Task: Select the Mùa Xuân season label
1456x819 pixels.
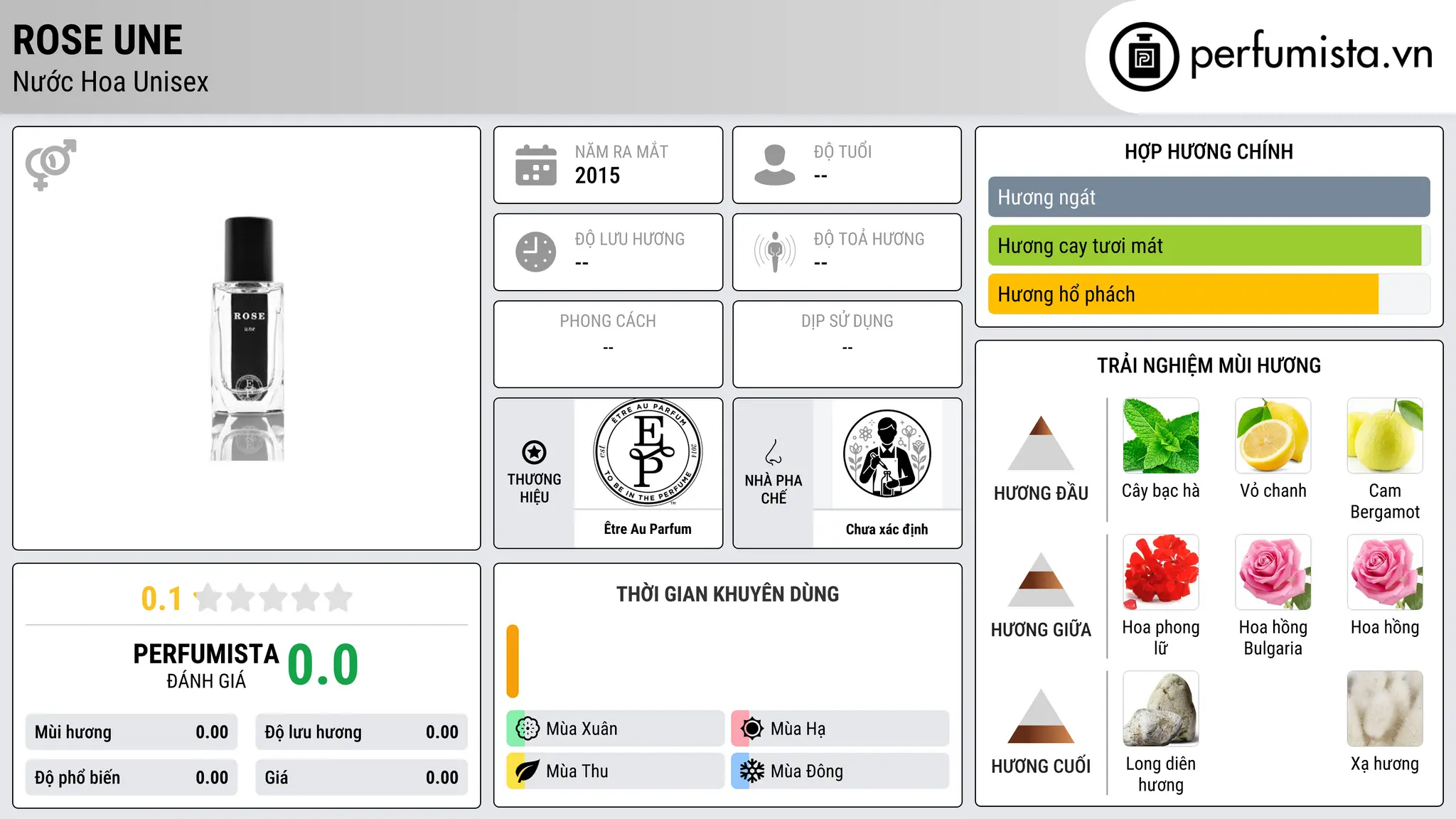Action: click(x=582, y=729)
